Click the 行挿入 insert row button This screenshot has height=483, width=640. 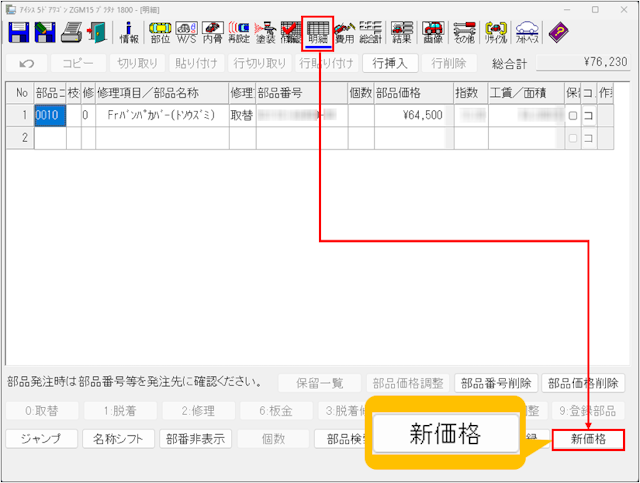point(391,63)
